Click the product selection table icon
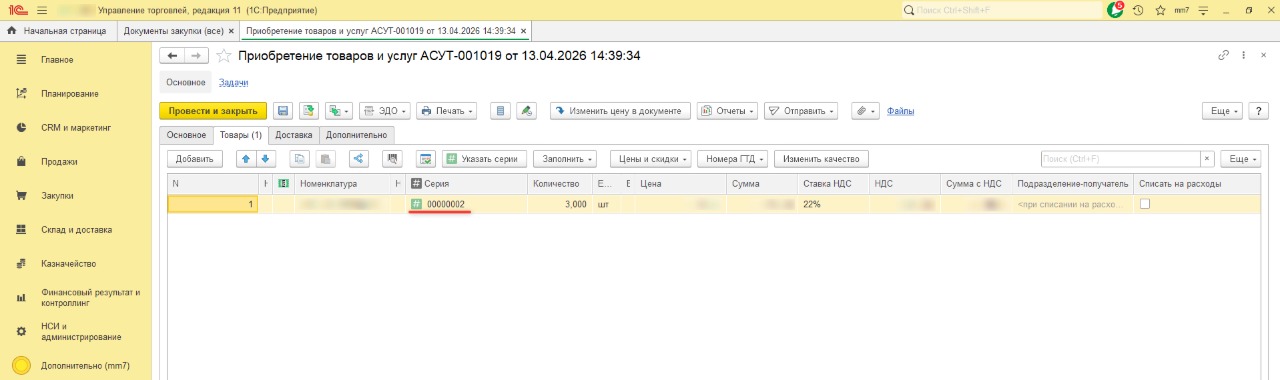Screen dimensions: 1280x380 pos(425,158)
